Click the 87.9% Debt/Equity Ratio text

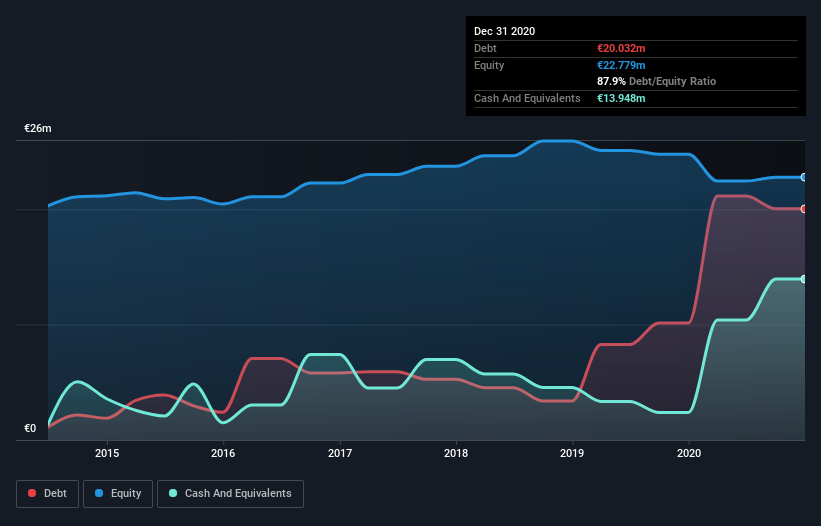pos(657,81)
